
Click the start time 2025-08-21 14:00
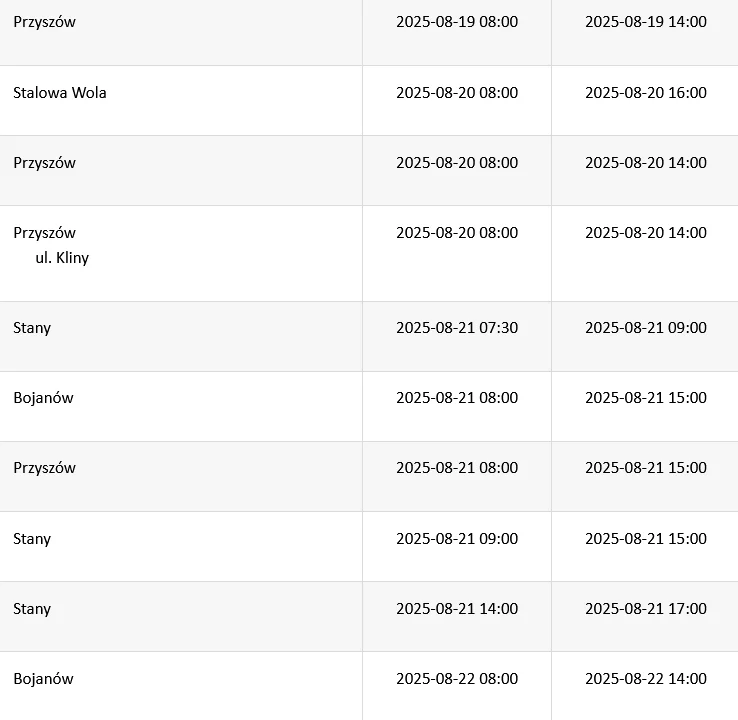click(x=457, y=608)
